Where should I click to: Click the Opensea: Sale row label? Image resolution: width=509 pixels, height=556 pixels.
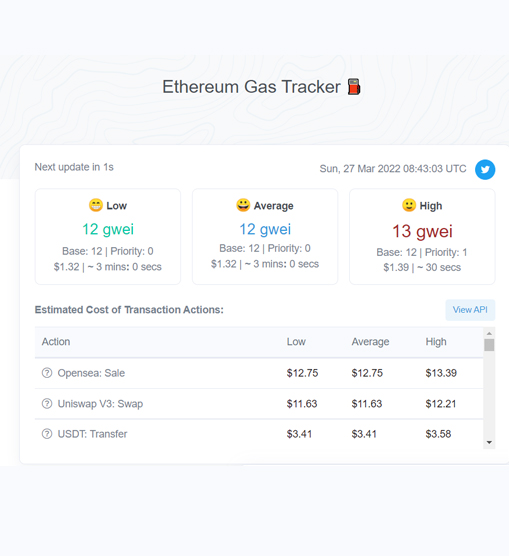click(91, 373)
